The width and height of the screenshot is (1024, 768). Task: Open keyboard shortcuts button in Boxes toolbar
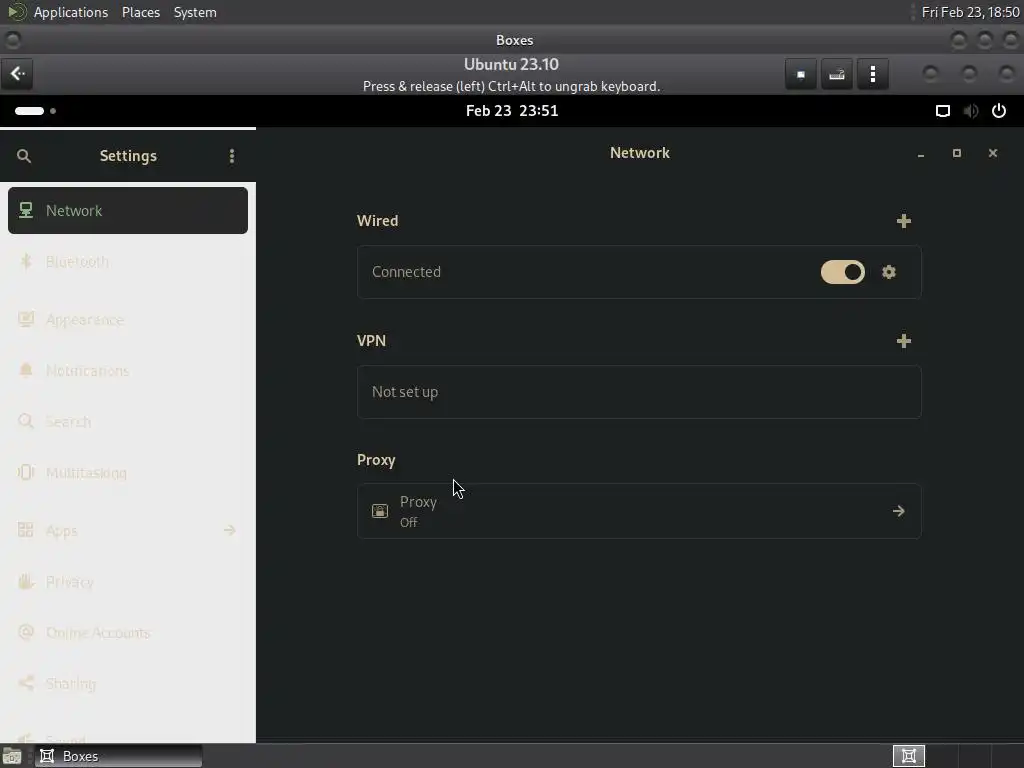point(837,74)
